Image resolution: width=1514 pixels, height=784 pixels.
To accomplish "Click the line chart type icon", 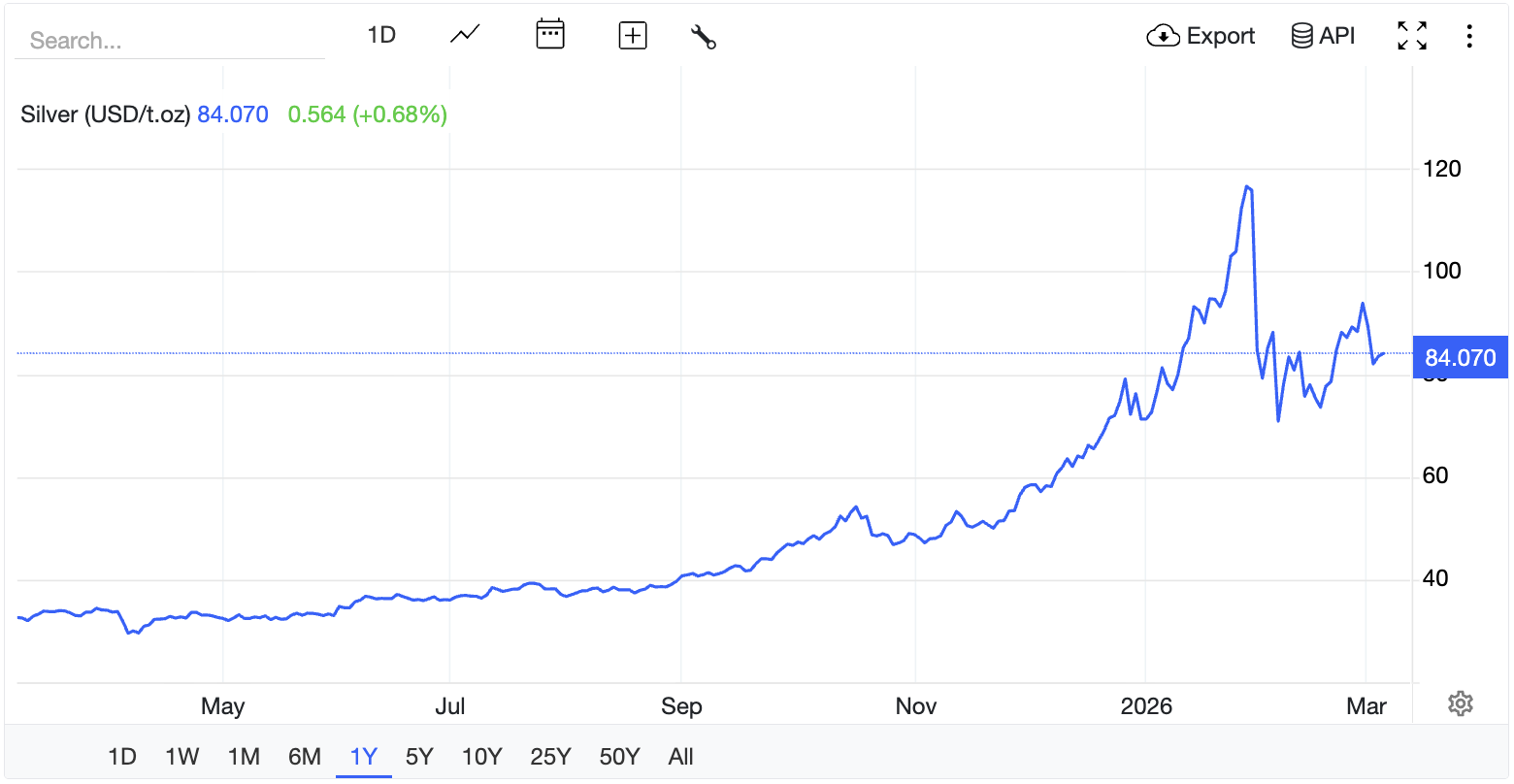I will (x=465, y=35).
